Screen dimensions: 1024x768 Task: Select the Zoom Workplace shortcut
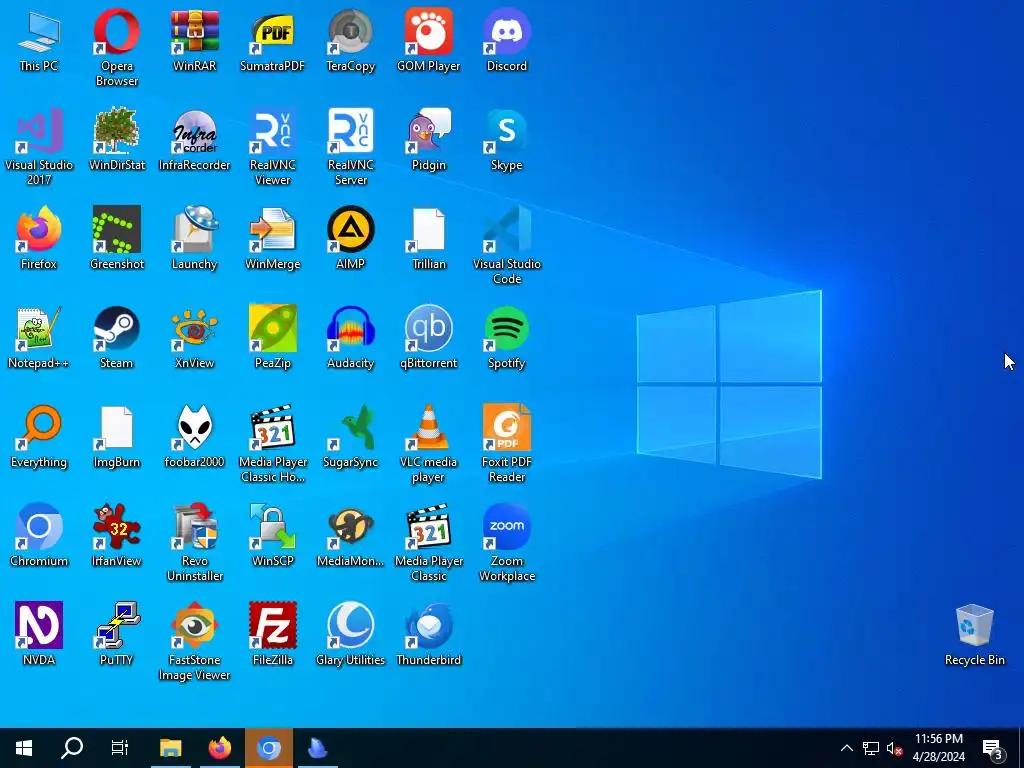(x=507, y=543)
